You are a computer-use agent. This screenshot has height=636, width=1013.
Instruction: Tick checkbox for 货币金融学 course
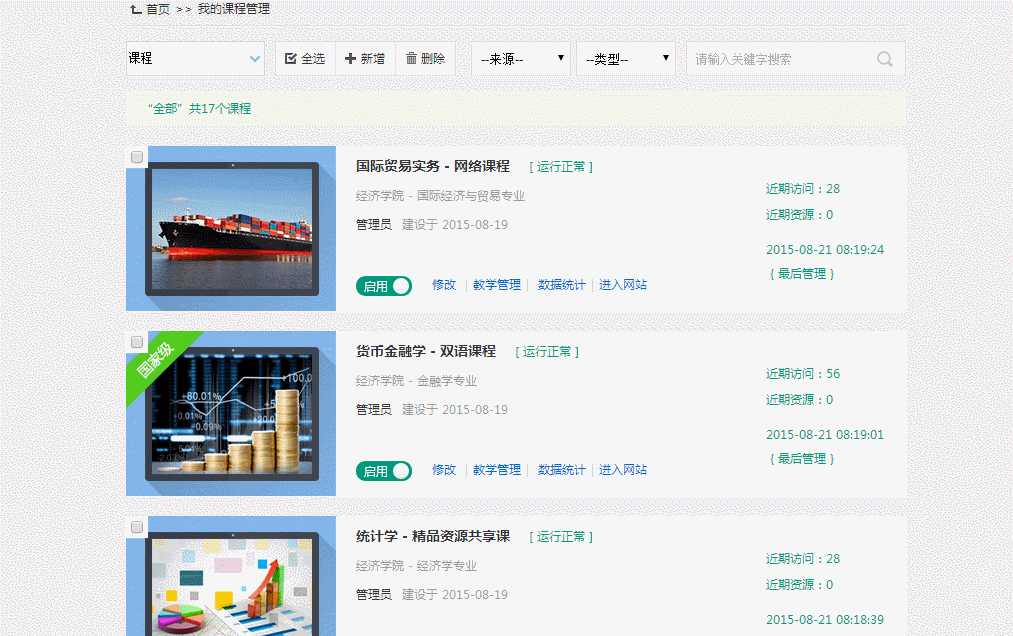[137, 342]
